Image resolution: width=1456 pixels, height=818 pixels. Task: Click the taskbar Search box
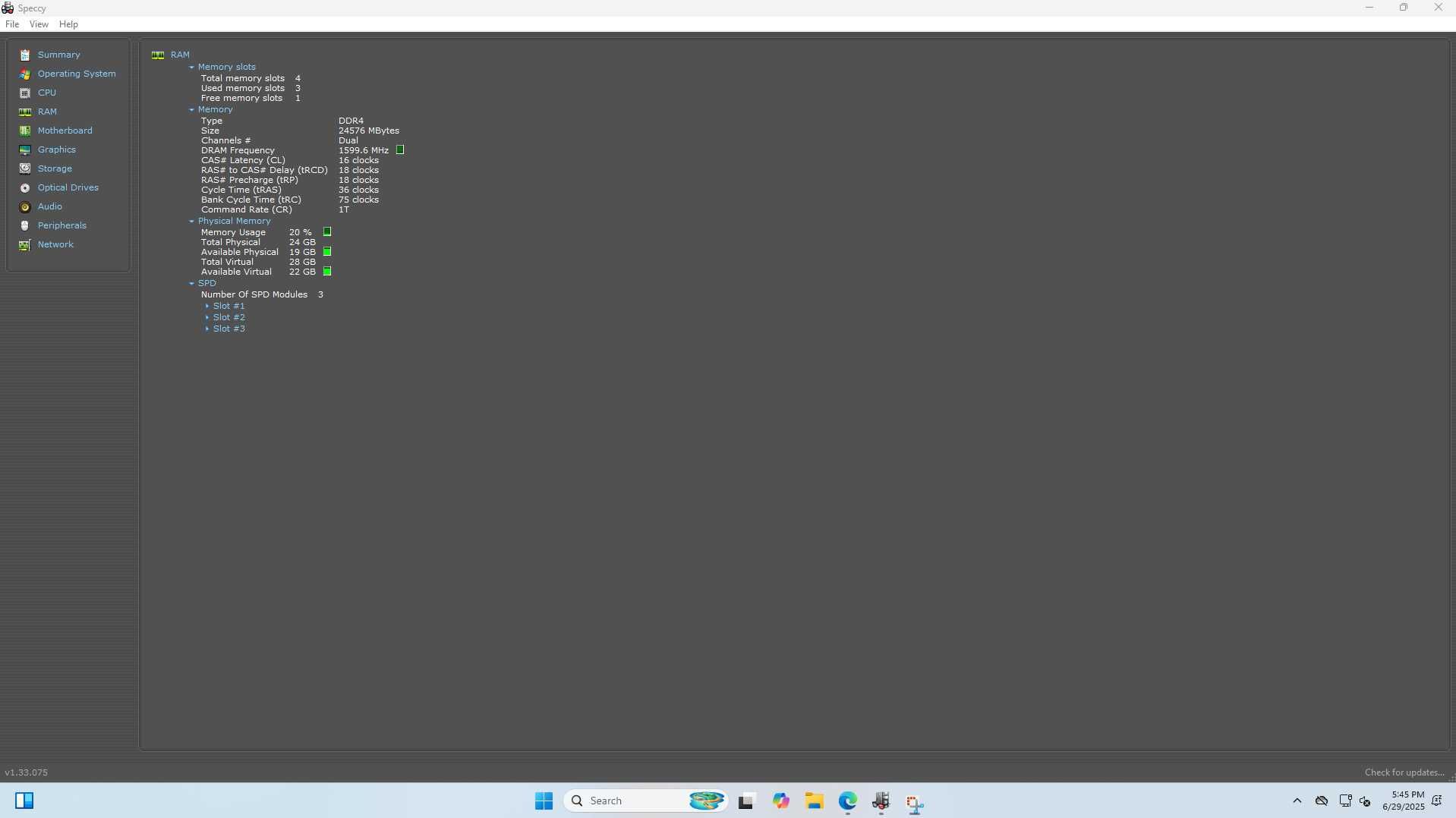(646, 801)
